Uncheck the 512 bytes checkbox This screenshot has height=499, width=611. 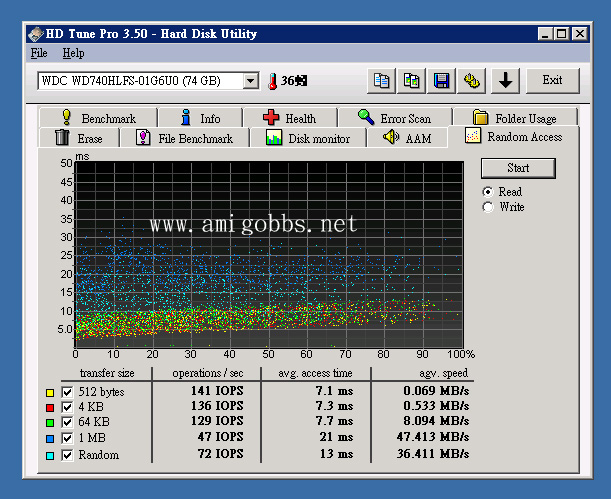click(x=67, y=392)
